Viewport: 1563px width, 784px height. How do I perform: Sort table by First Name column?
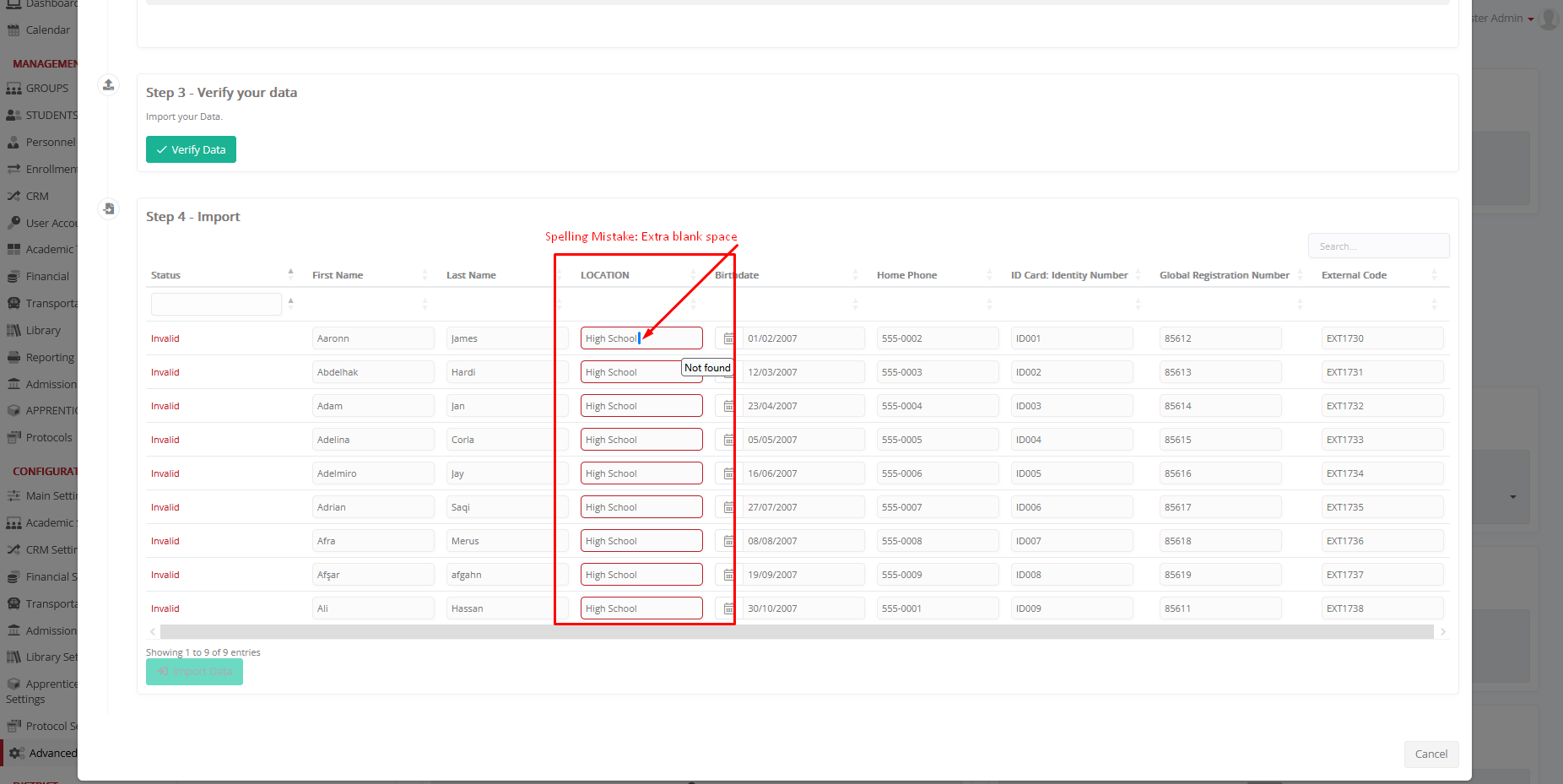425,275
